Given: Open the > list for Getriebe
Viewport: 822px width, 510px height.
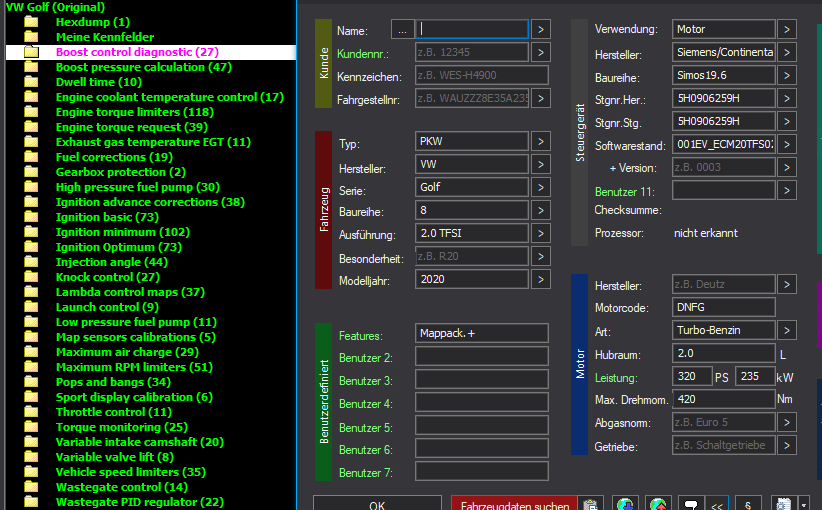Looking at the screenshot, I should 787,445.
